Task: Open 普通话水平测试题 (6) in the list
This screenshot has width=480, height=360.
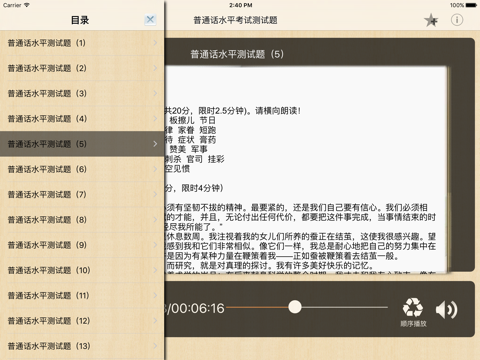Action: point(82,169)
